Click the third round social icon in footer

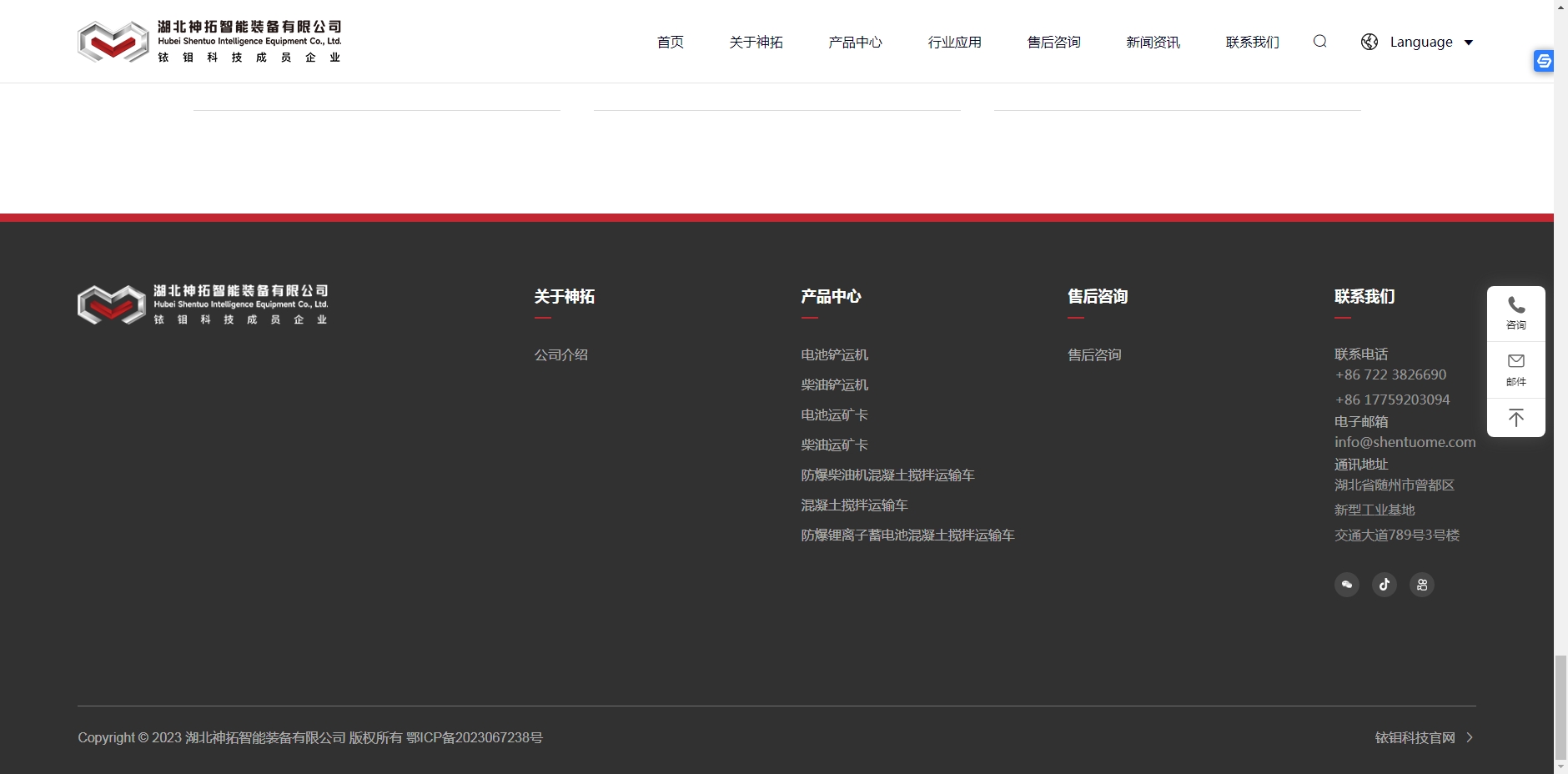(x=1422, y=585)
